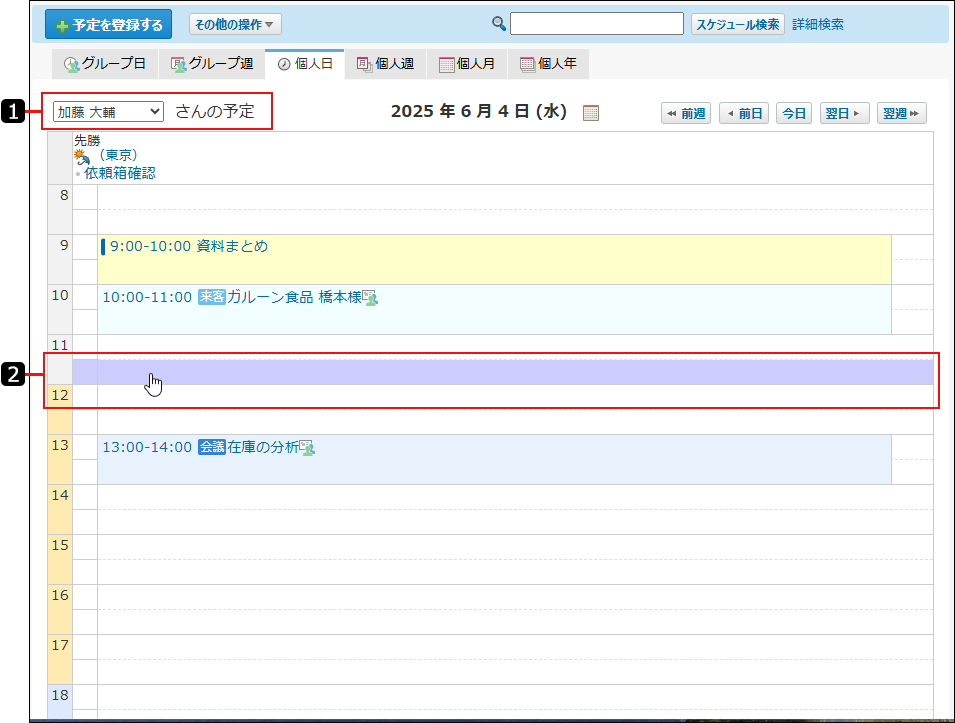The image size is (955, 723).
Task: Go to next week with 翌週
Action: (x=901, y=113)
